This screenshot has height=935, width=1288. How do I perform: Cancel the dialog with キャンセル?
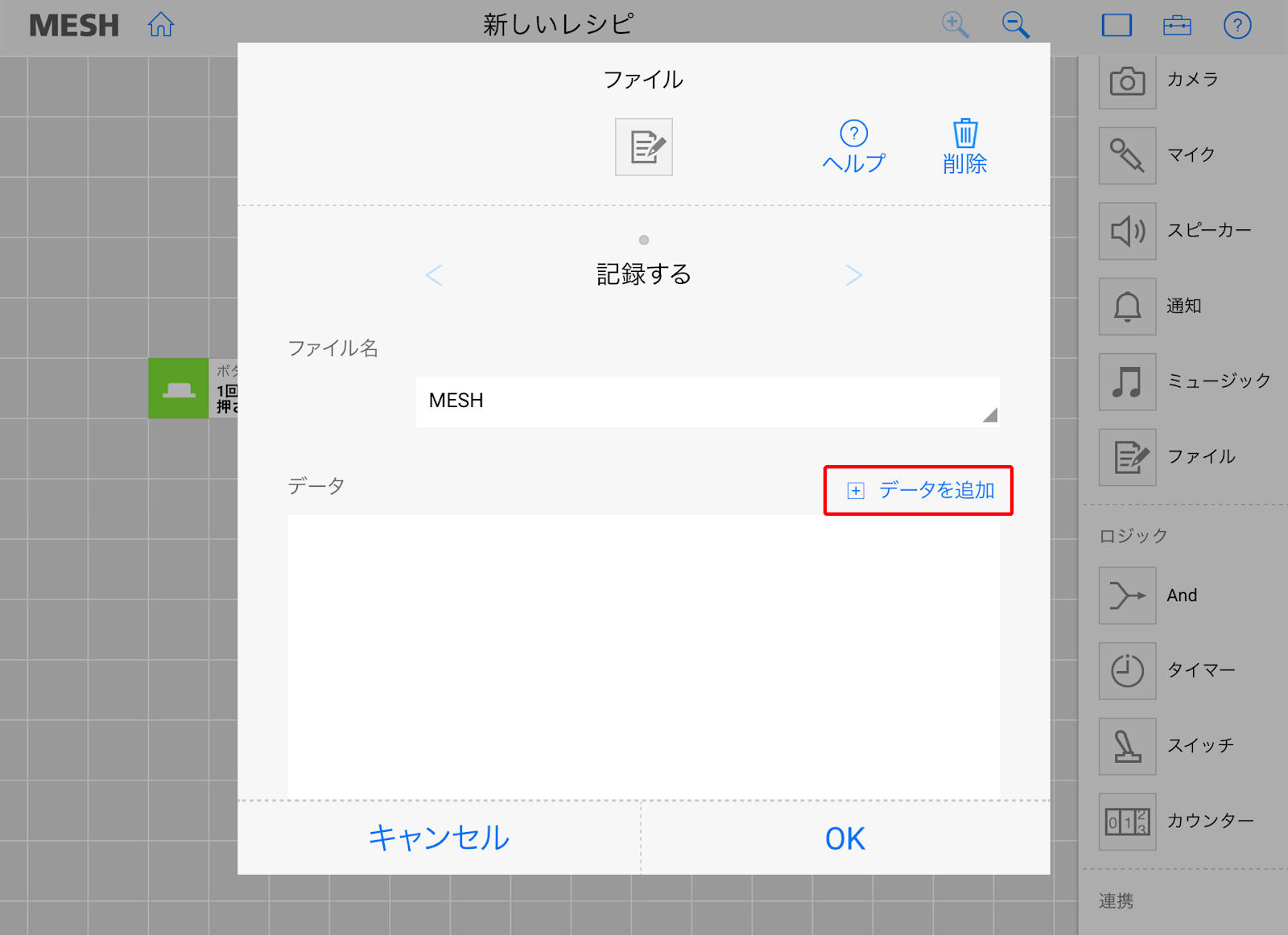pyautogui.click(x=439, y=838)
